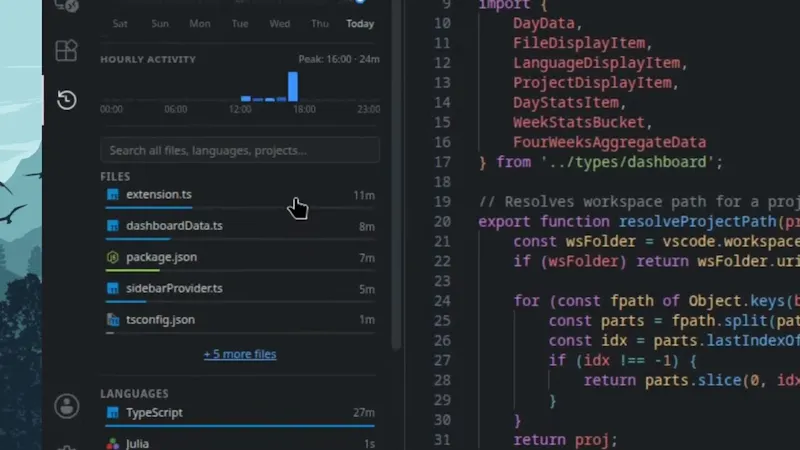800x450 pixels.
Task: Click the sidebar vertical scrollbar
Action: coord(396,173)
